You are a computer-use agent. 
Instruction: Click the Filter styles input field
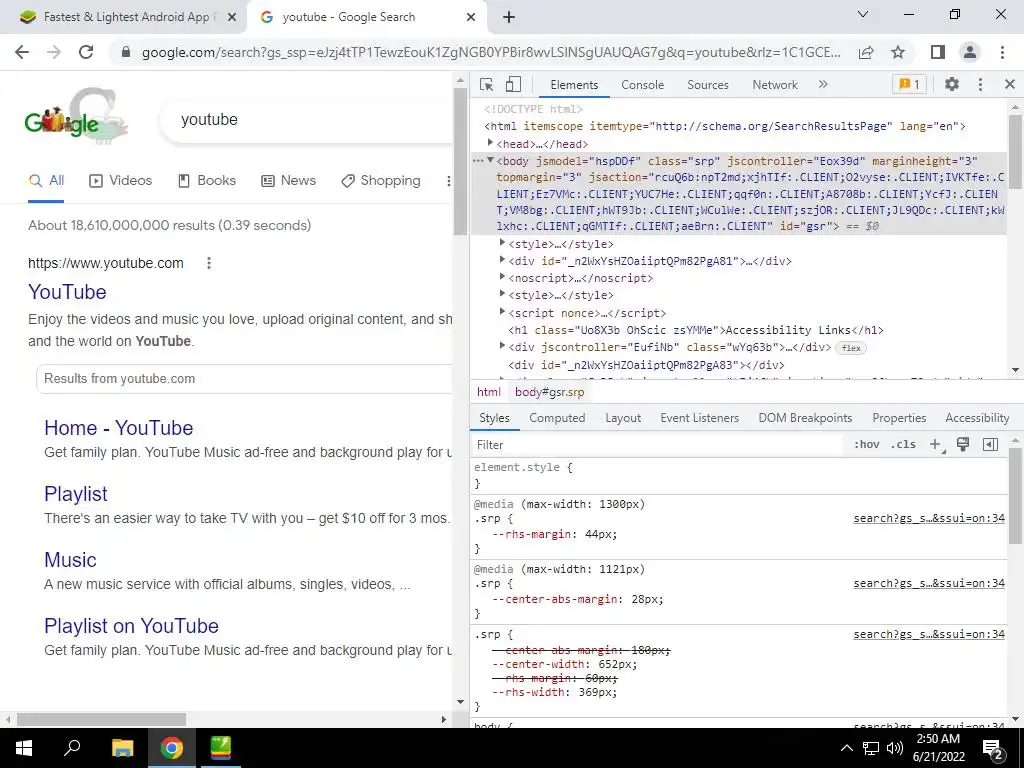(x=658, y=445)
